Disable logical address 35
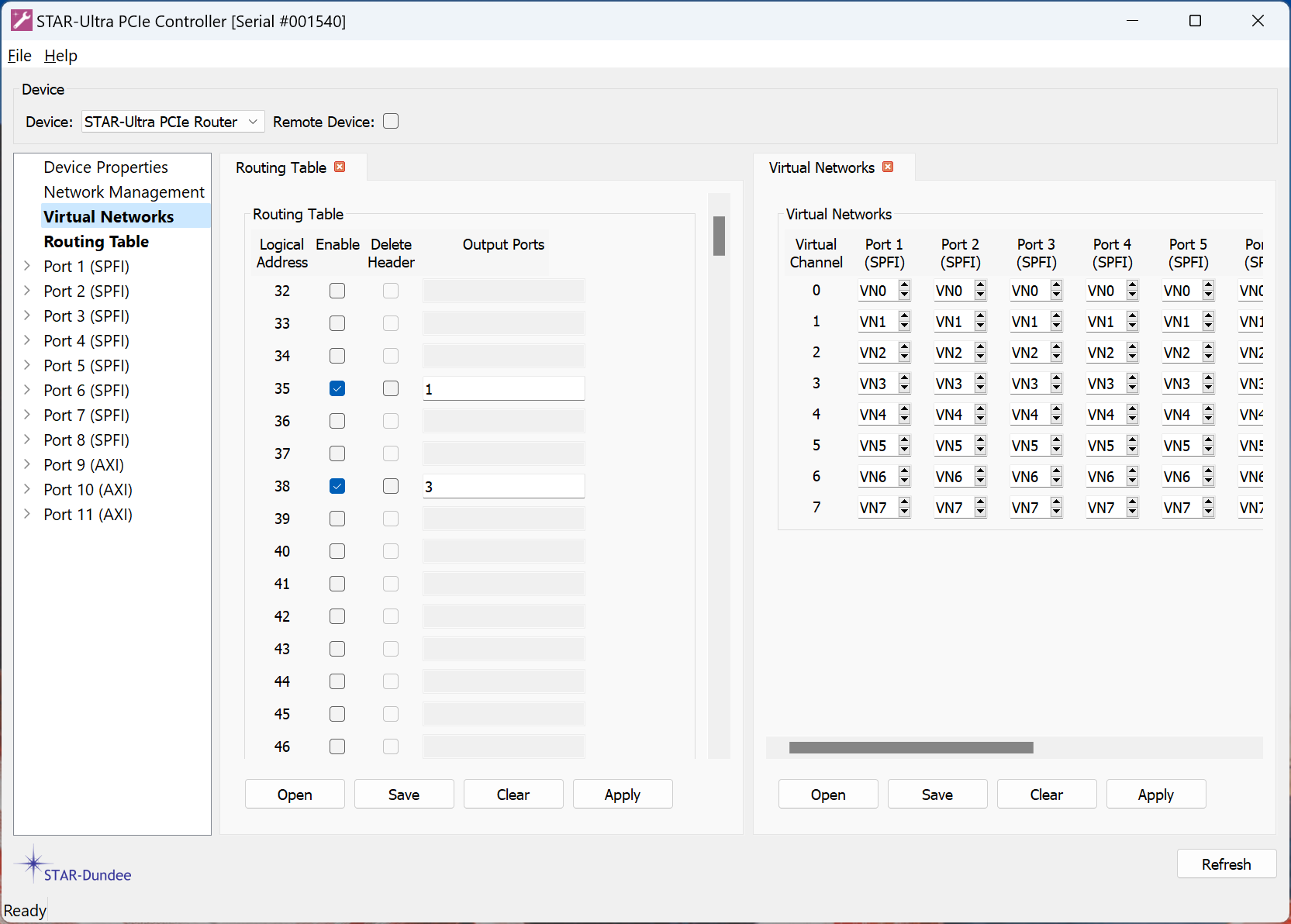 [x=337, y=388]
